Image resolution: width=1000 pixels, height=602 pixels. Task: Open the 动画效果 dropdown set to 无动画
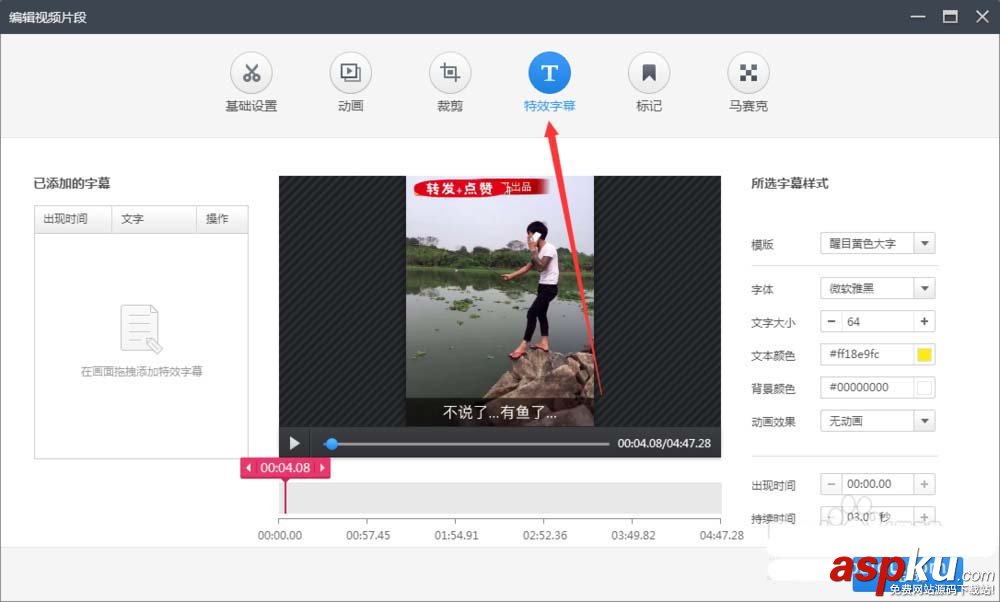click(x=877, y=420)
